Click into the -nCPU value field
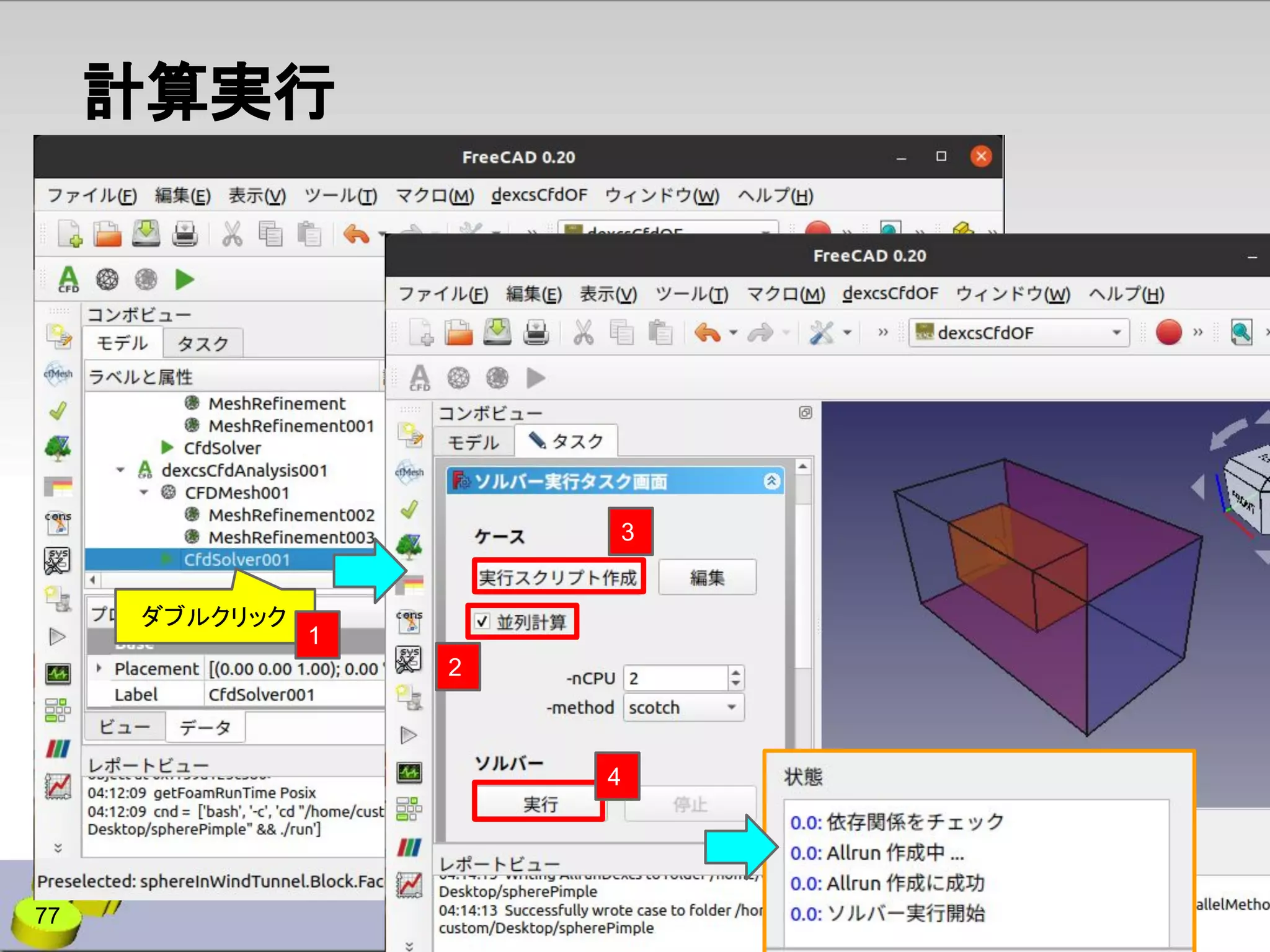This screenshot has height=952, width=1270. [675, 678]
